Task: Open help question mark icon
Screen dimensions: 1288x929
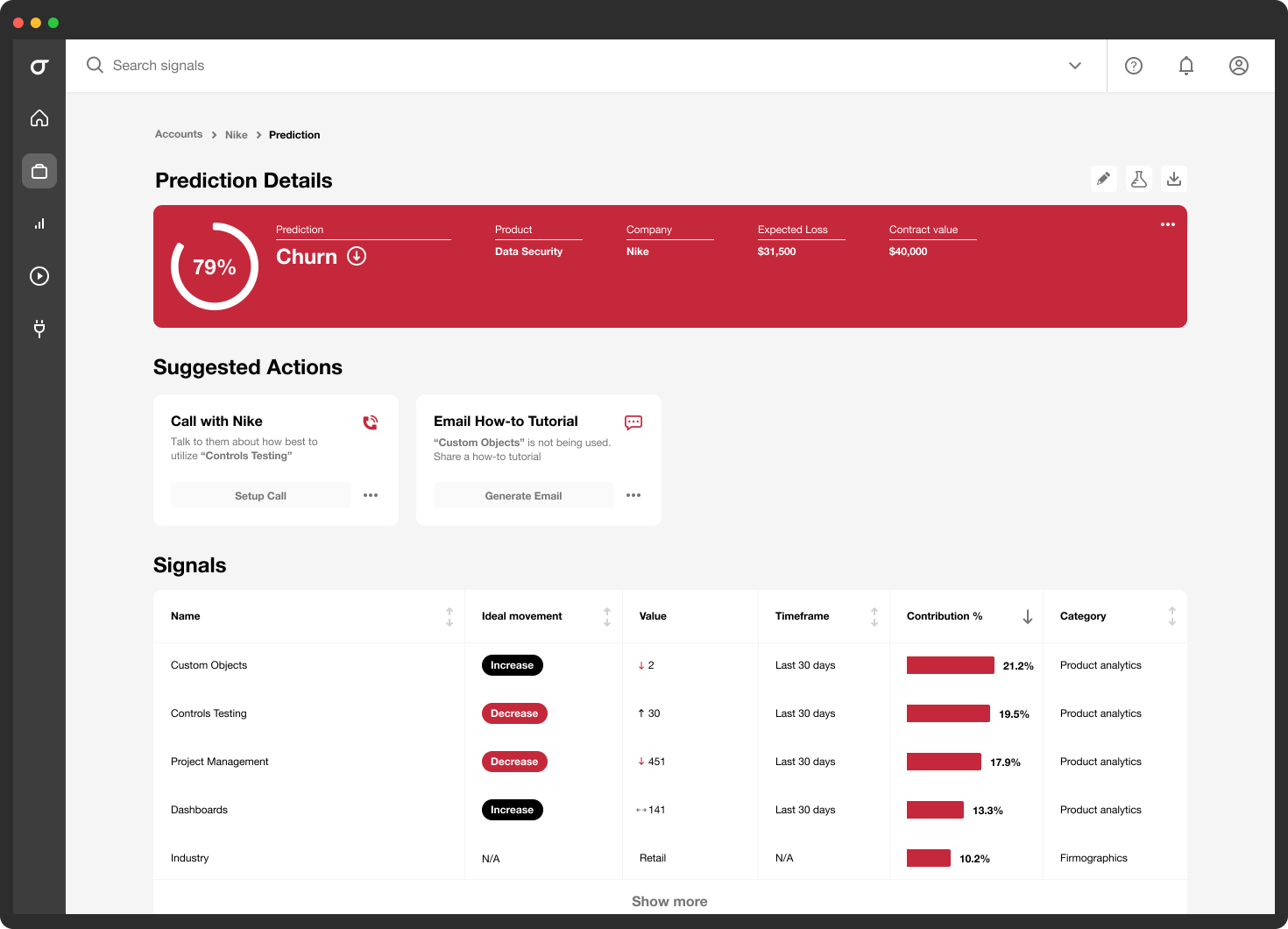Action: (1134, 66)
